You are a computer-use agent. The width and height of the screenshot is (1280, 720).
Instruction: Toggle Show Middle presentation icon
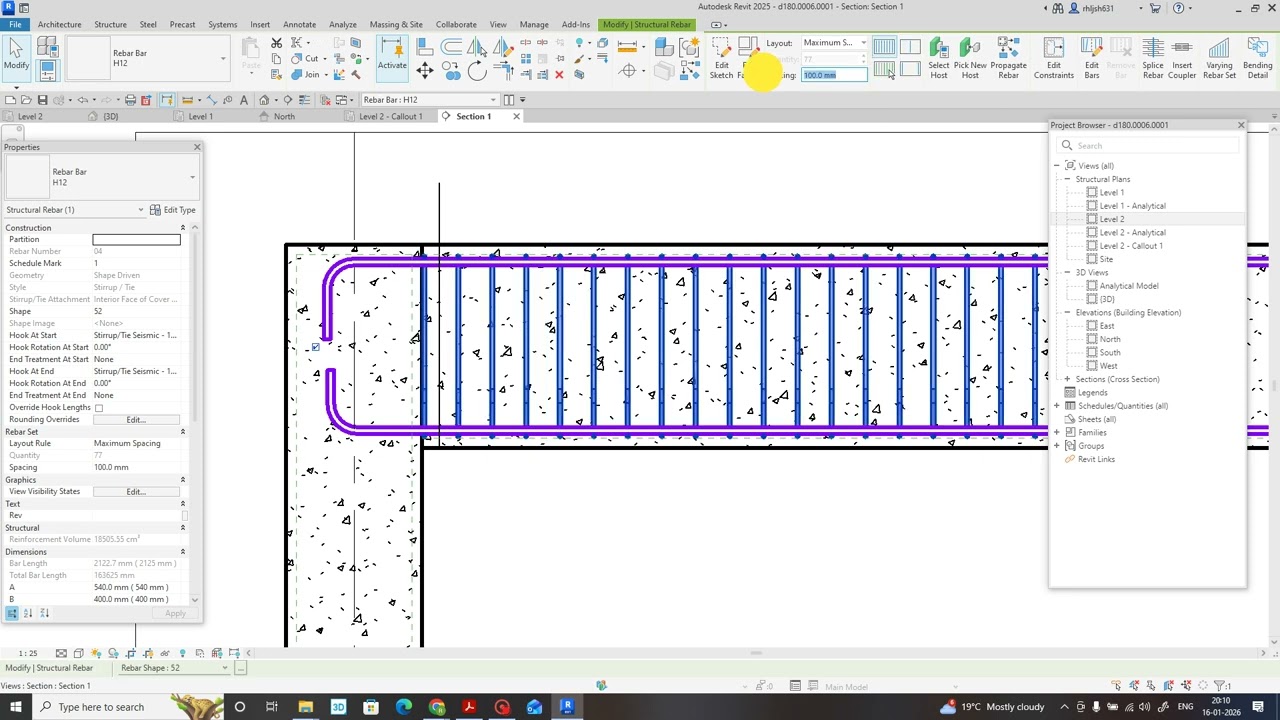coord(909,46)
